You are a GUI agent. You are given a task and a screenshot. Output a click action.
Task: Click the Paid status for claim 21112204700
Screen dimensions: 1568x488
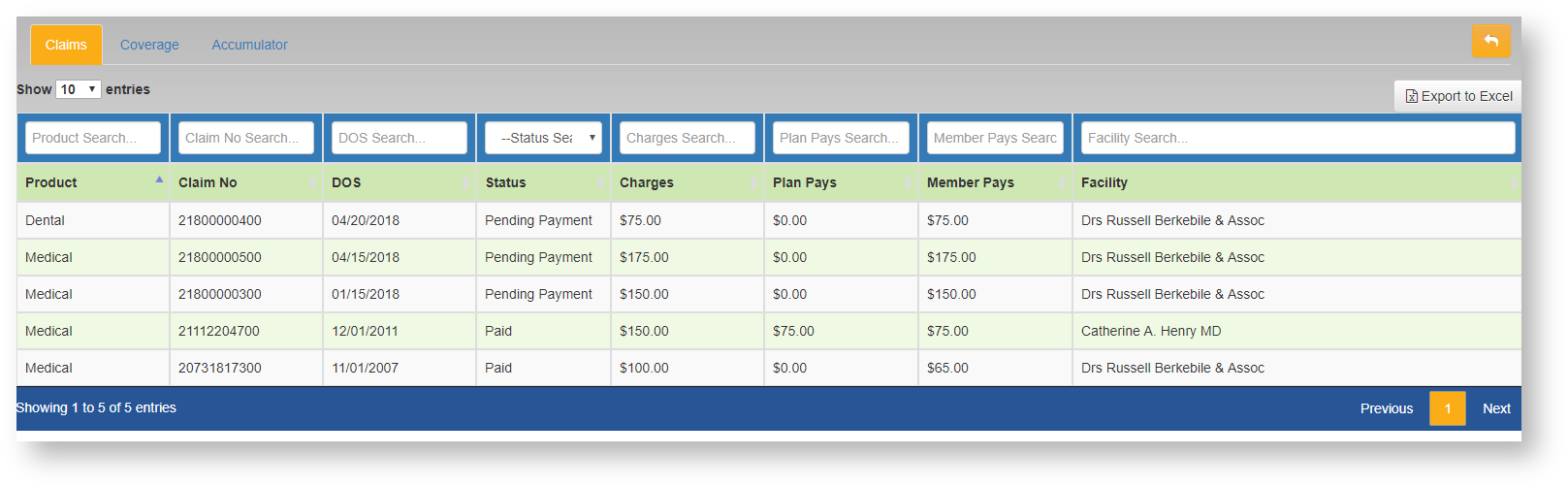click(498, 331)
